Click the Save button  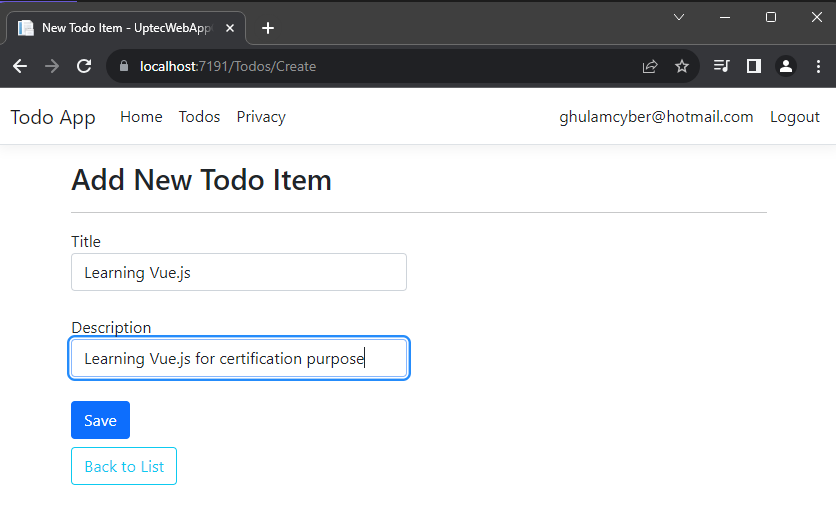pyautogui.click(x=100, y=420)
